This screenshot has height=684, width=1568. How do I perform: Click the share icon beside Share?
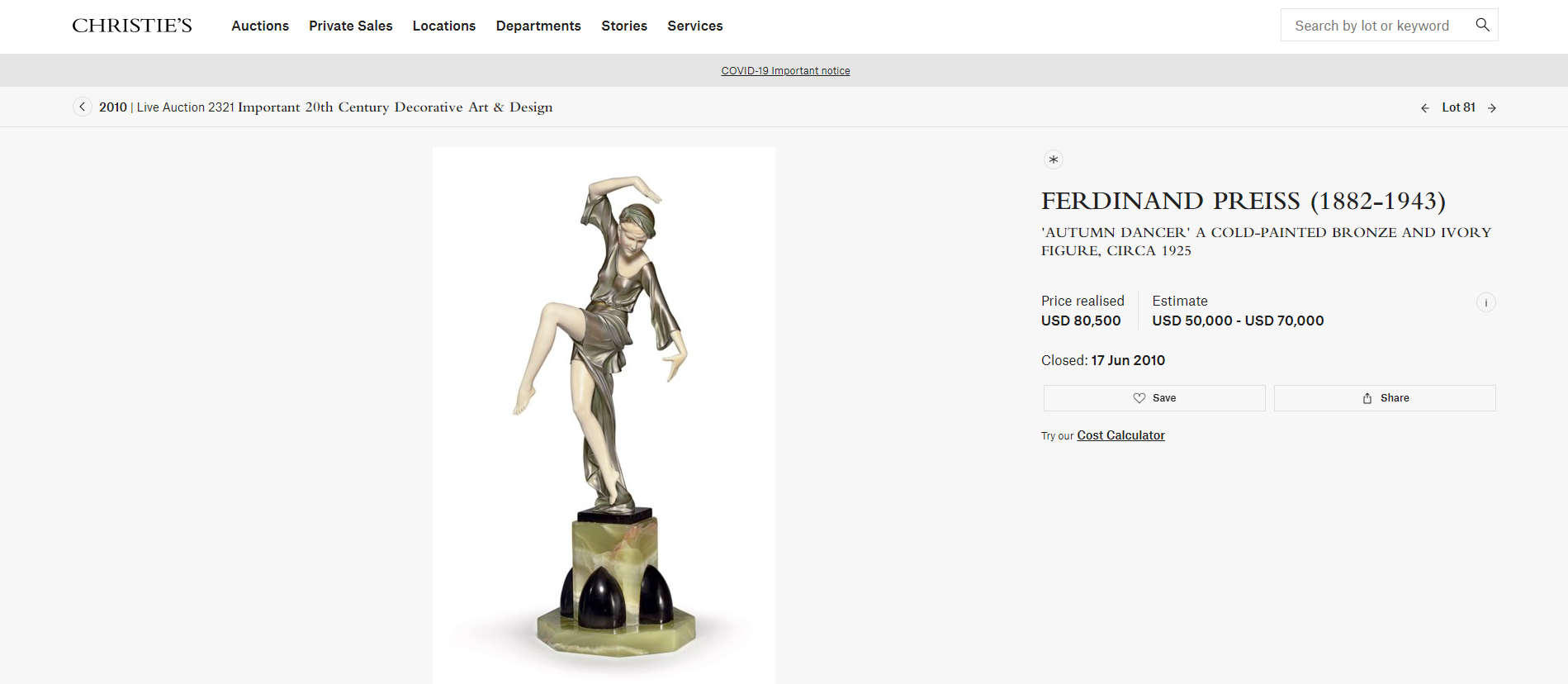click(1367, 398)
